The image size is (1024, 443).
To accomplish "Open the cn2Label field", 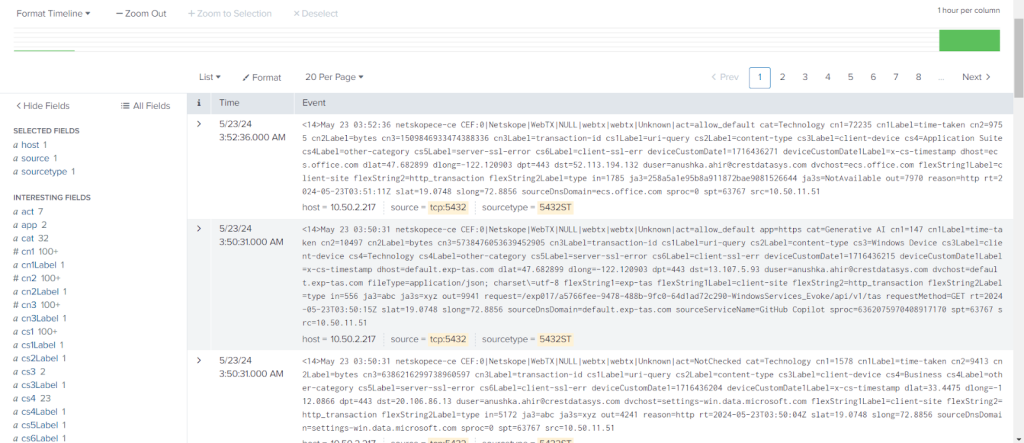I will click(40, 291).
